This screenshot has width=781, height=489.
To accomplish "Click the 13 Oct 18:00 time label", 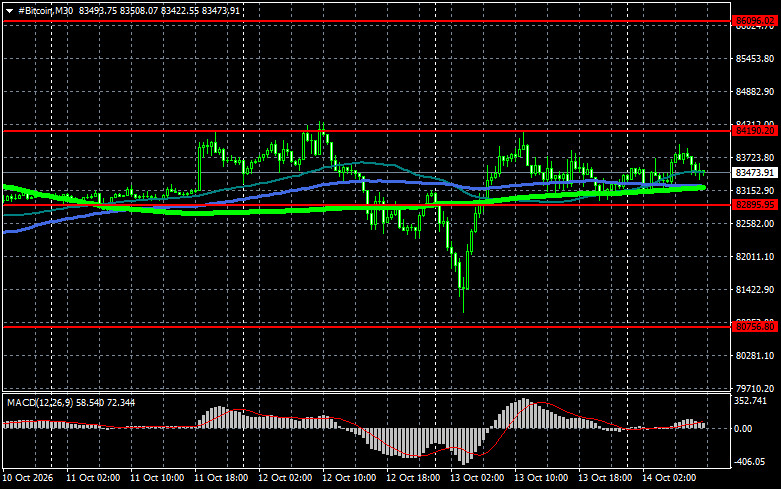I will click(605, 478).
